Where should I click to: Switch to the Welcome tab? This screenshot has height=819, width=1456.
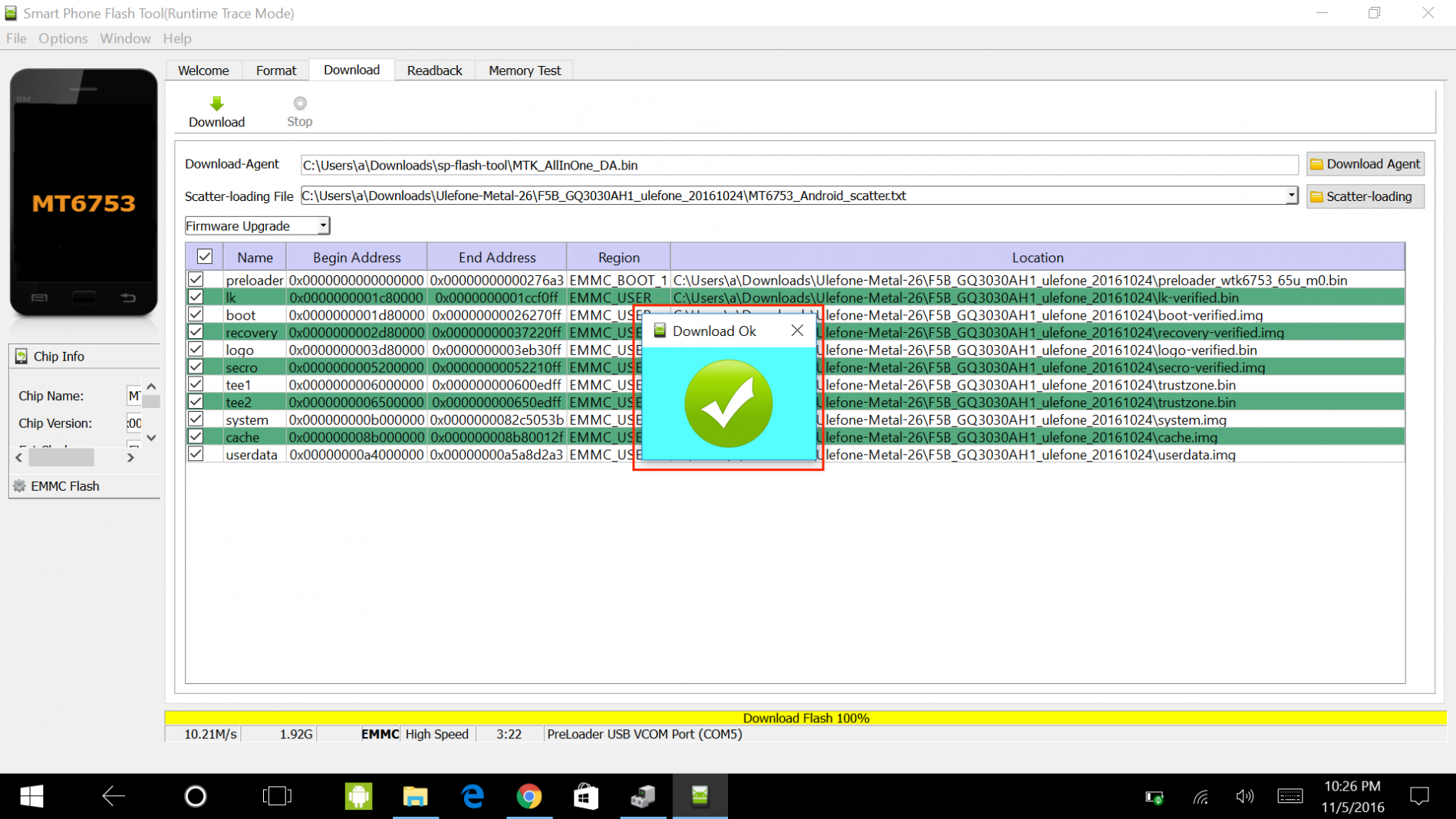(203, 71)
